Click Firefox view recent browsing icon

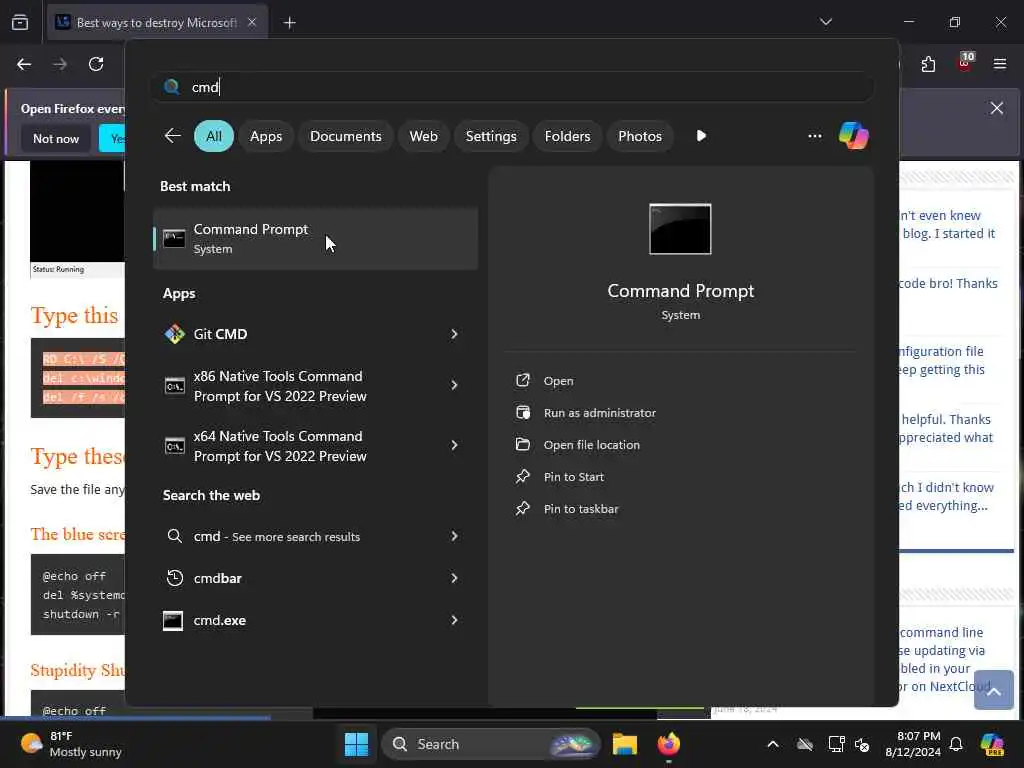coord(20,23)
